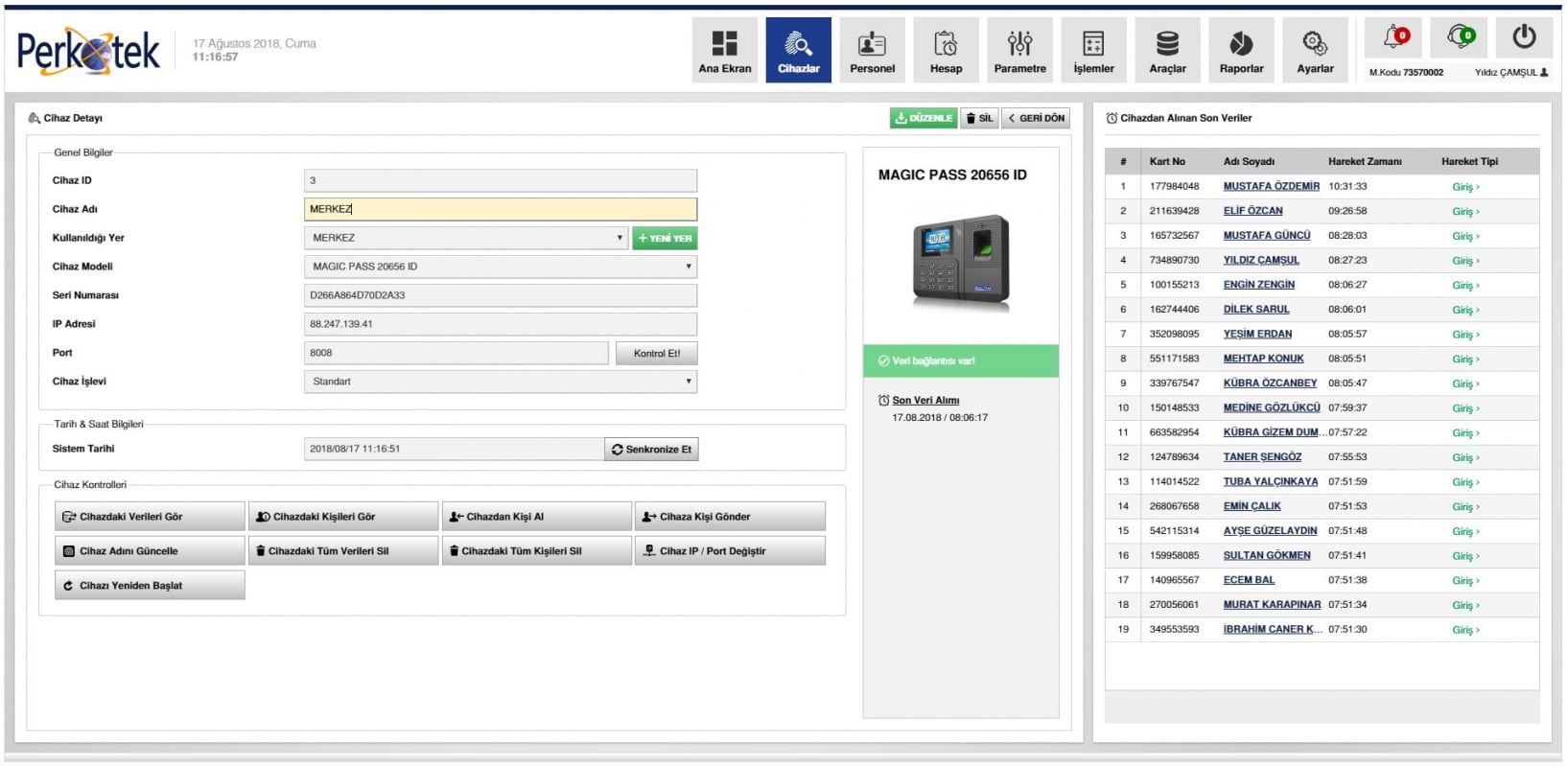Click the MUSTAFA ÖZDEMİR name link
The height and width of the screenshot is (767, 1568).
coord(1271,187)
